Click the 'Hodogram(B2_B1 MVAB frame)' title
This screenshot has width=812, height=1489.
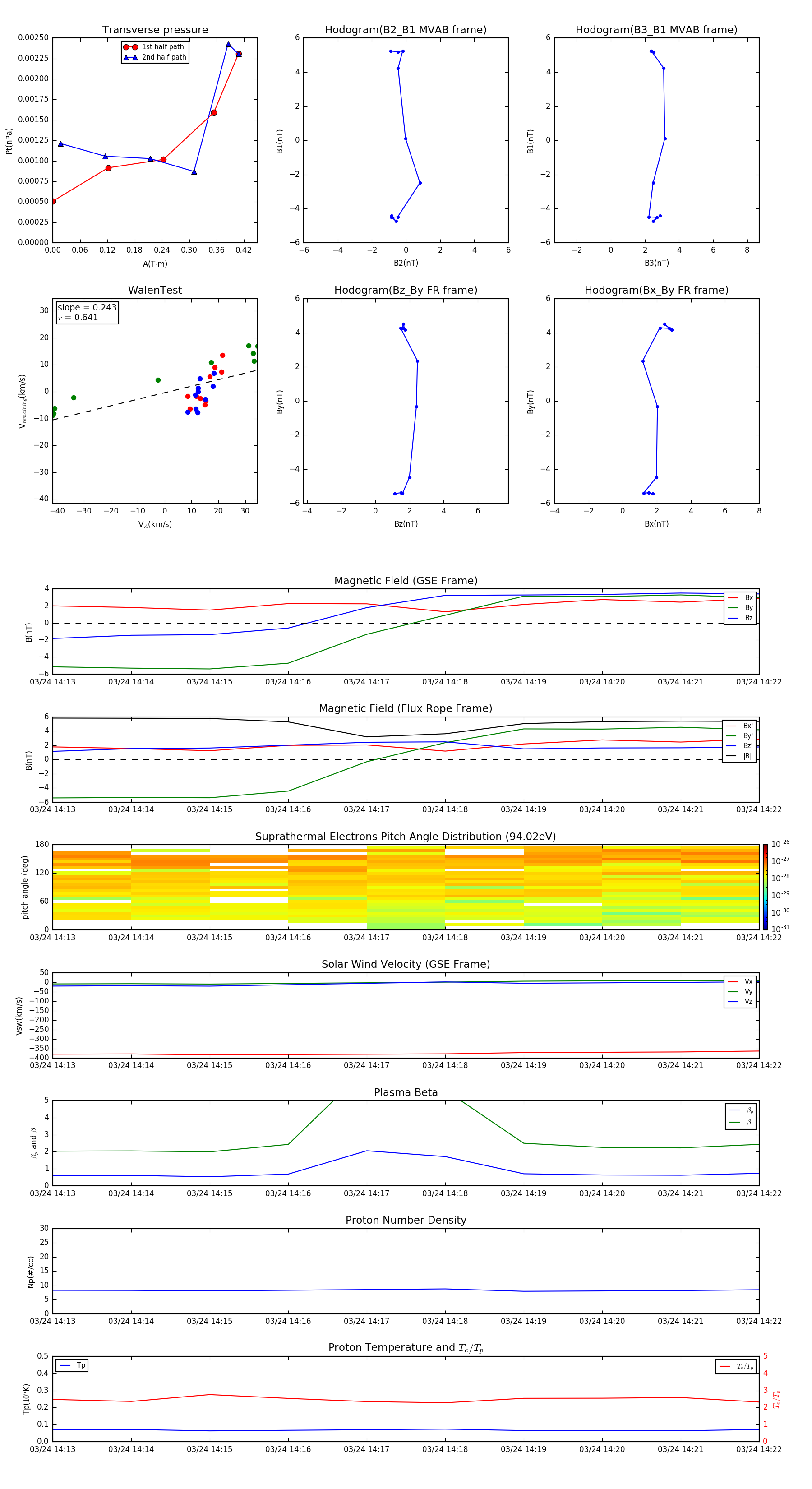click(x=406, y=29)
